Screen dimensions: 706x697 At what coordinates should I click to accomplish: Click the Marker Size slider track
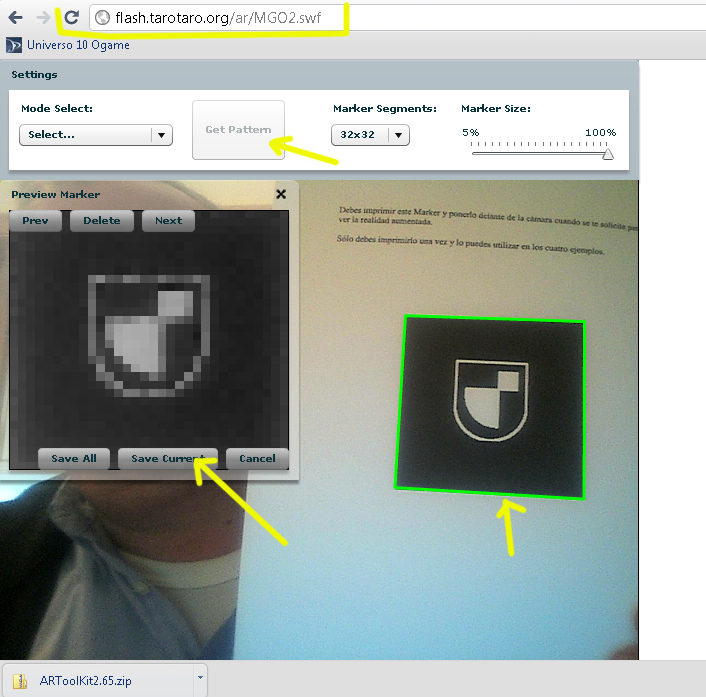(539, 154)
